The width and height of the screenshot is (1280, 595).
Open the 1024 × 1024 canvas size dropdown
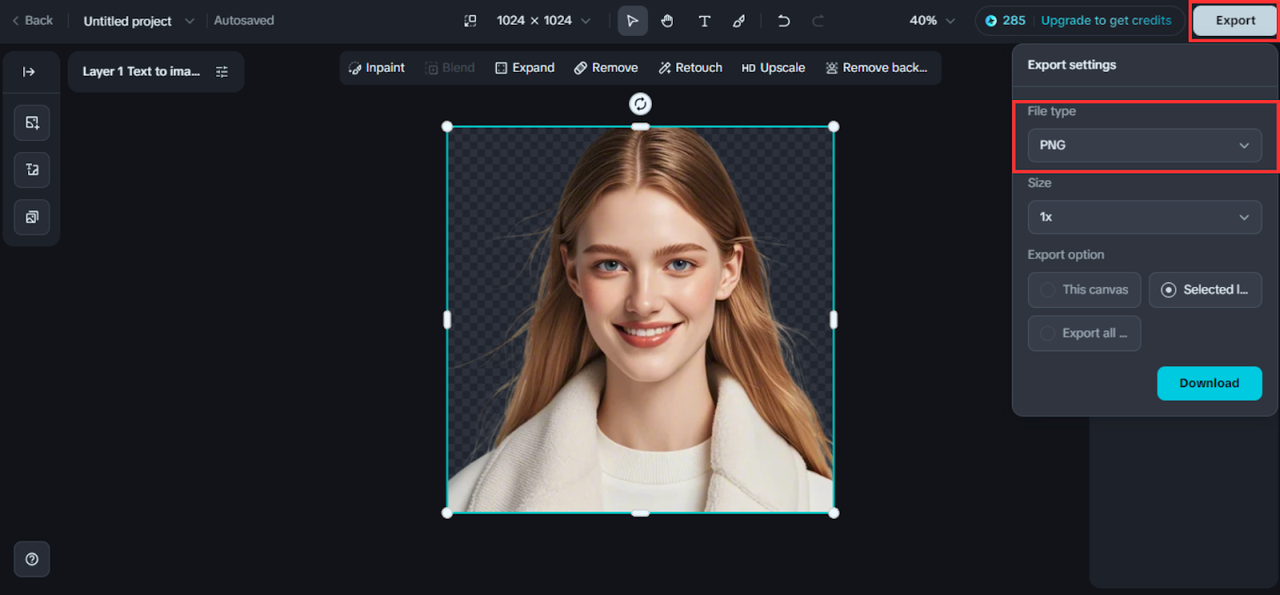[543, 20]
